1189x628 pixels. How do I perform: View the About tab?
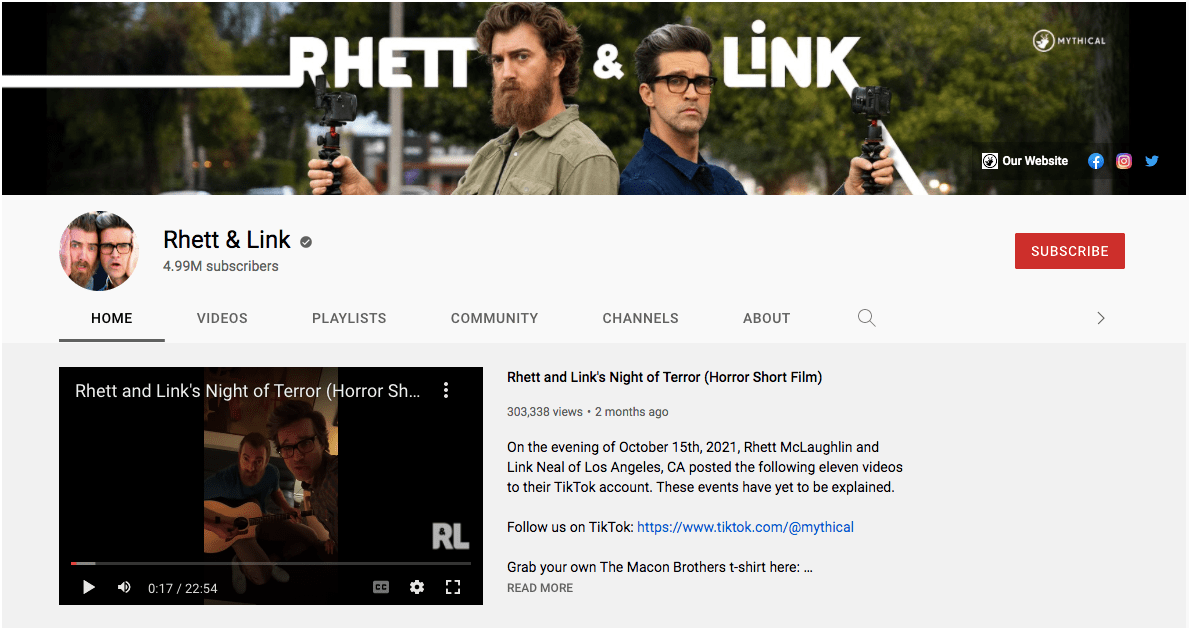767,319
